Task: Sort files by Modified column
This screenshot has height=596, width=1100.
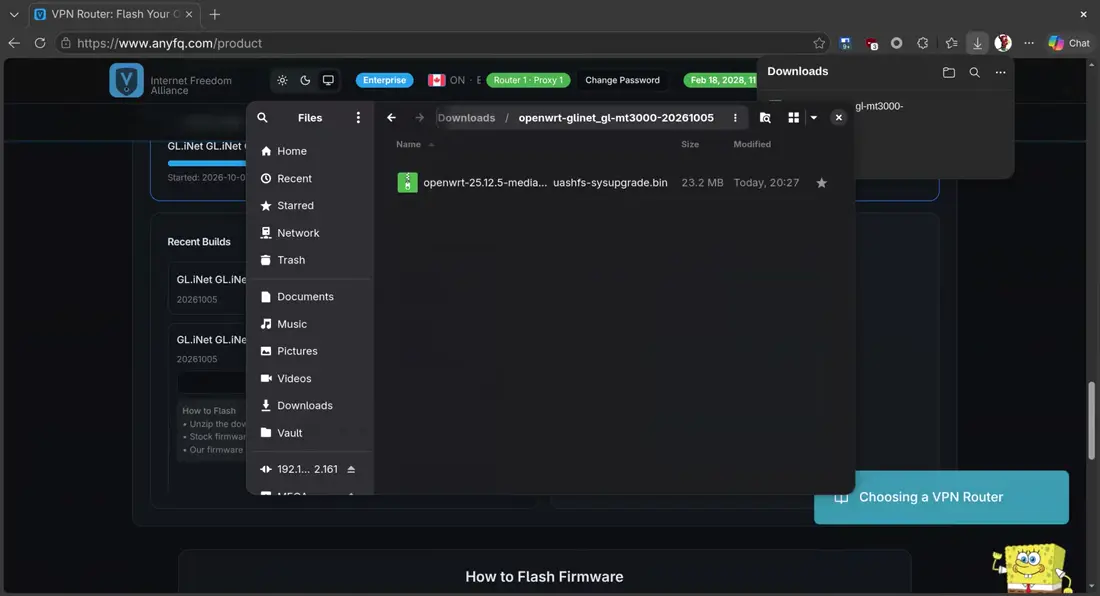Action: tap(752, 144)
